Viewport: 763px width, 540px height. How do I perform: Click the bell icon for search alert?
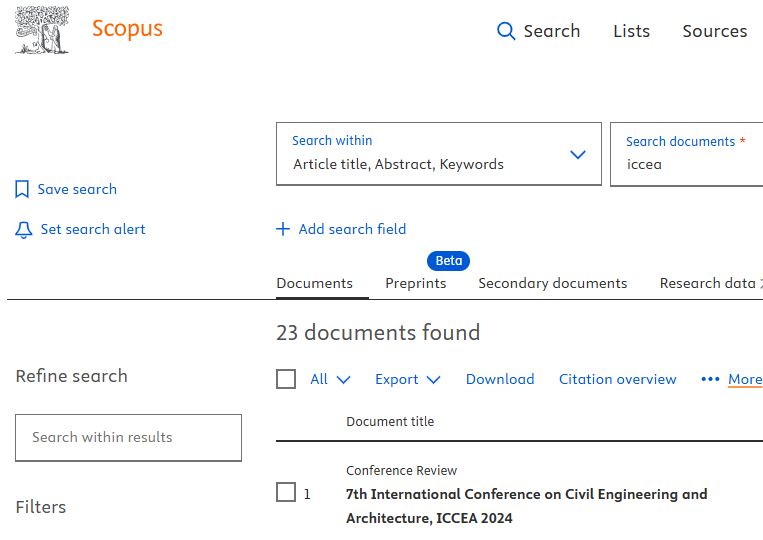click(23, 230)
